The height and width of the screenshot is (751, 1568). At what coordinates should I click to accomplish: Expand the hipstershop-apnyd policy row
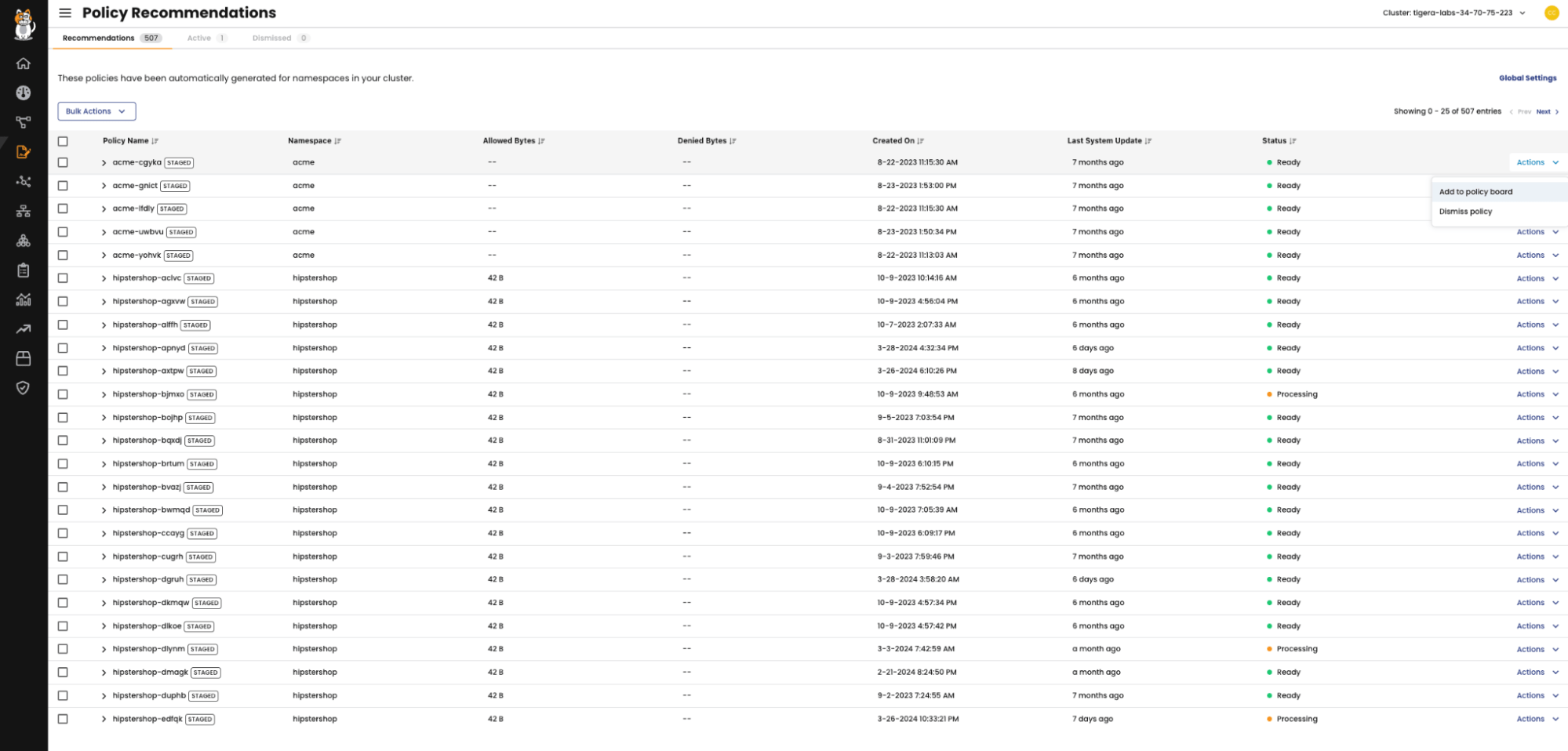[104, 348]
